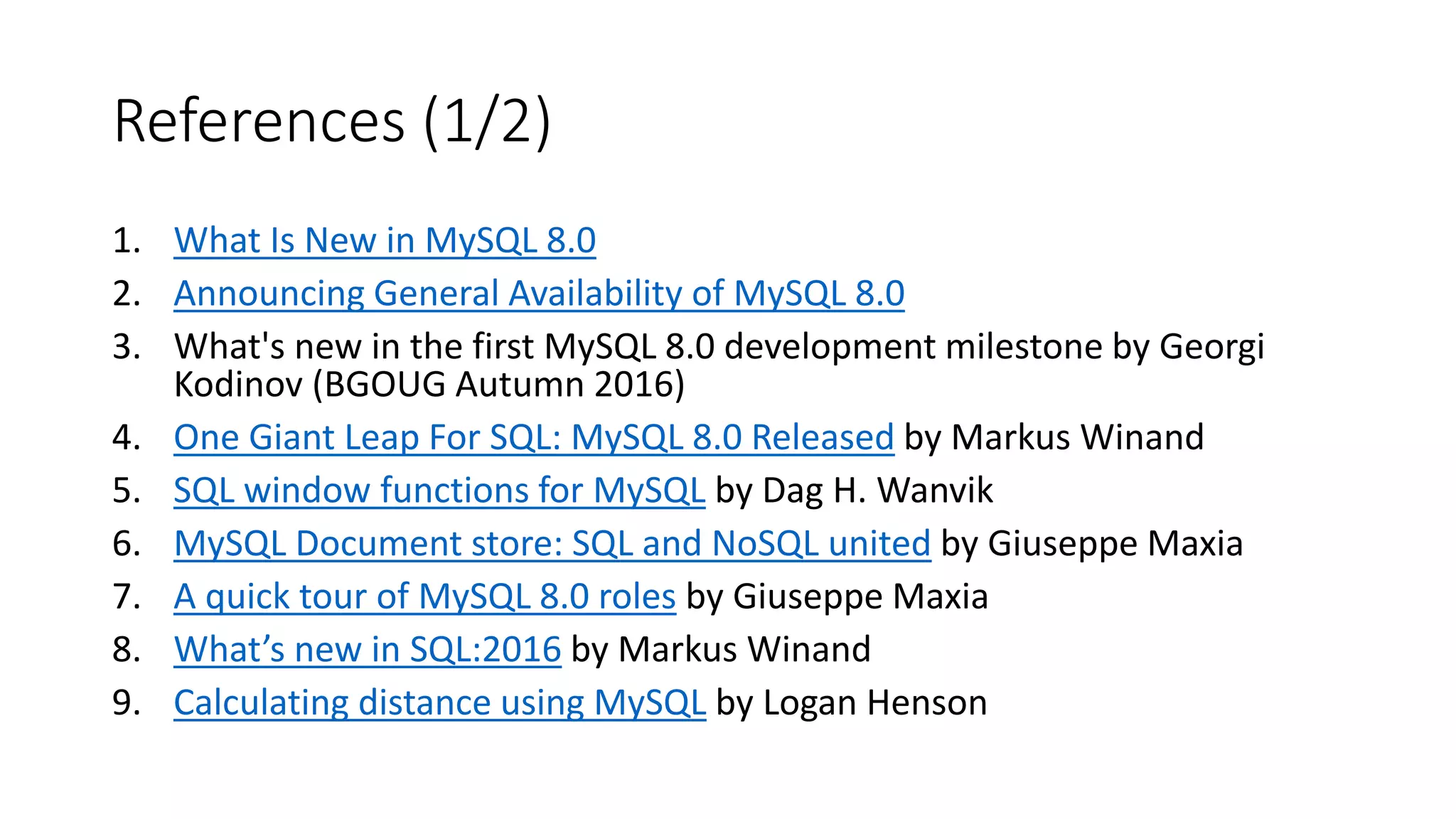Open SQL window functions for MySQL link

click(x=439, y=491)
